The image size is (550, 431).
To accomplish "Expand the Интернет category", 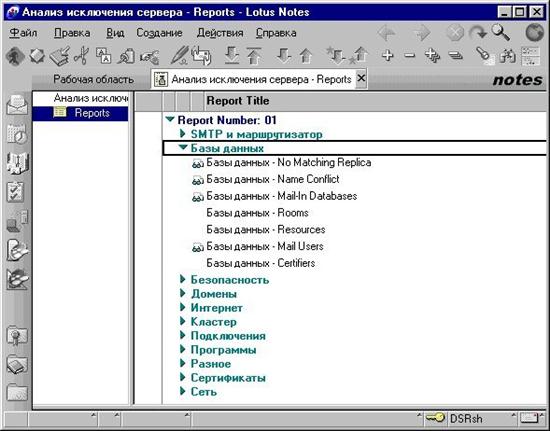I will tap(182, 307).
